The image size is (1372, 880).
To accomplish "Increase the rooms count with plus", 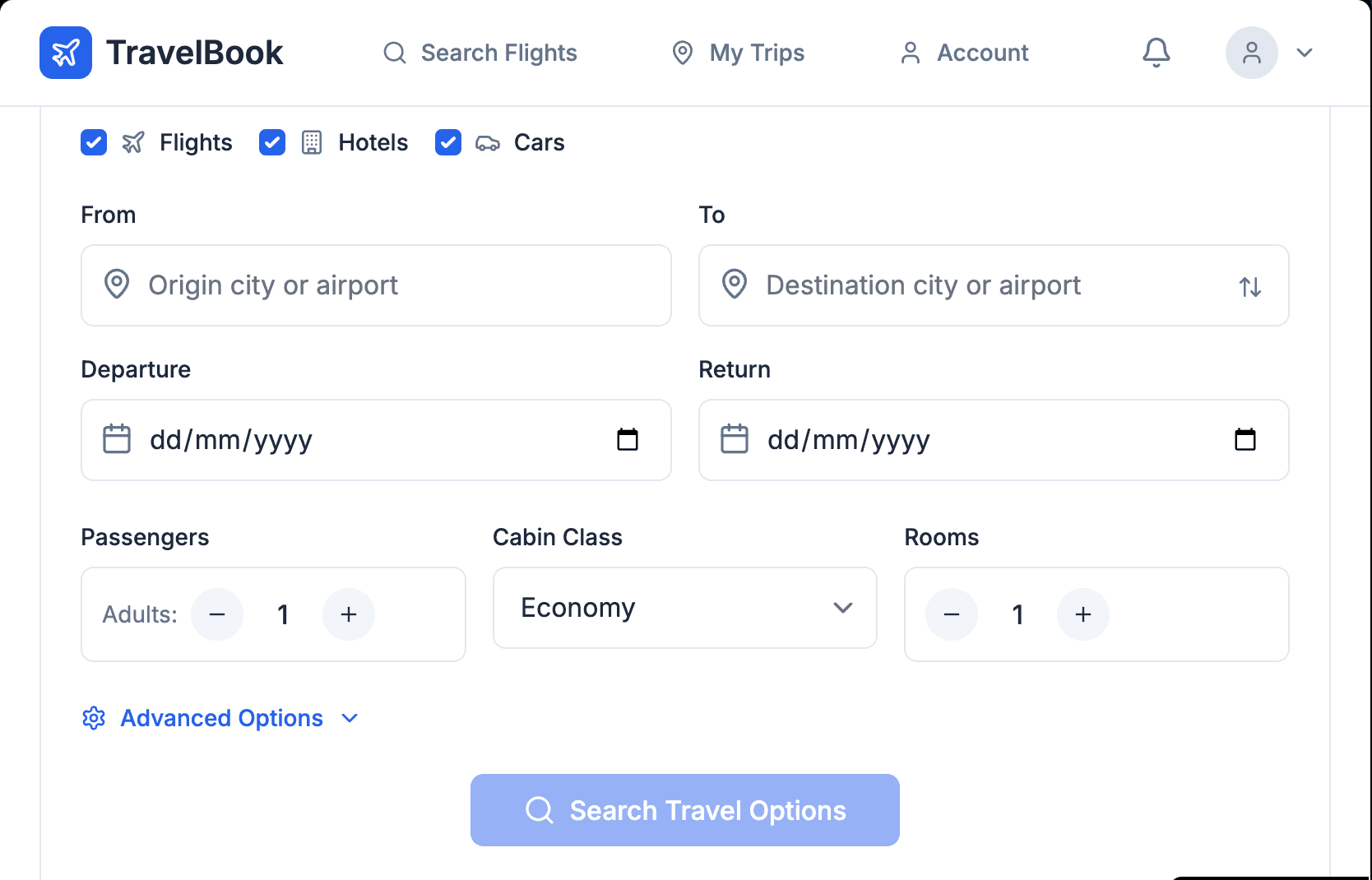I will (x=1083, y=614).
